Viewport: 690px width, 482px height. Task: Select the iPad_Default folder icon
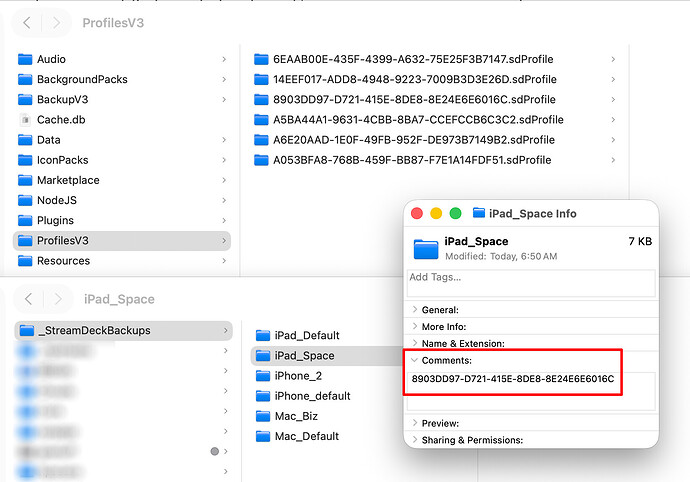(263, 335)
